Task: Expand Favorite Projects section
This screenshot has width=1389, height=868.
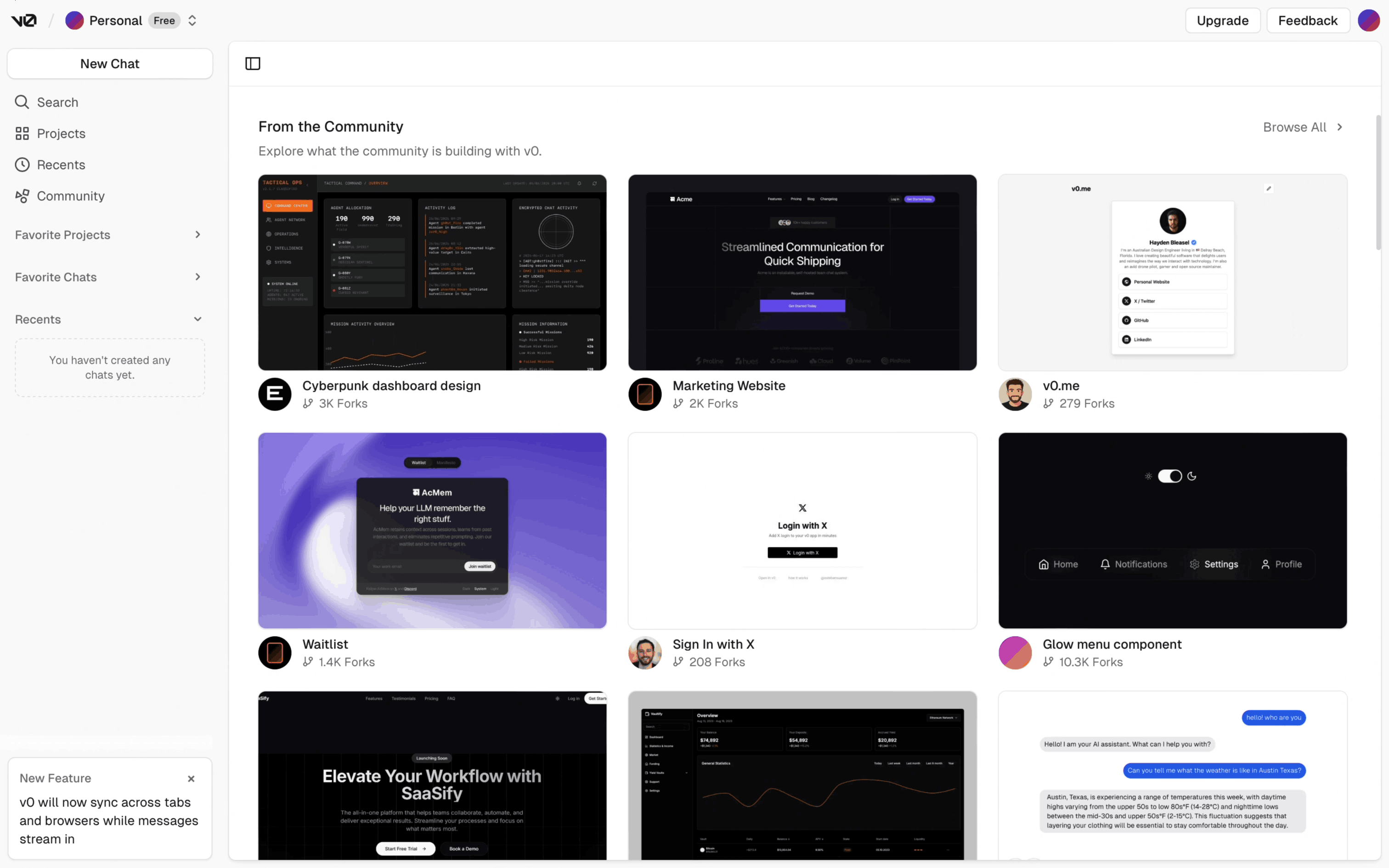Action: click(x=198, y=235)
